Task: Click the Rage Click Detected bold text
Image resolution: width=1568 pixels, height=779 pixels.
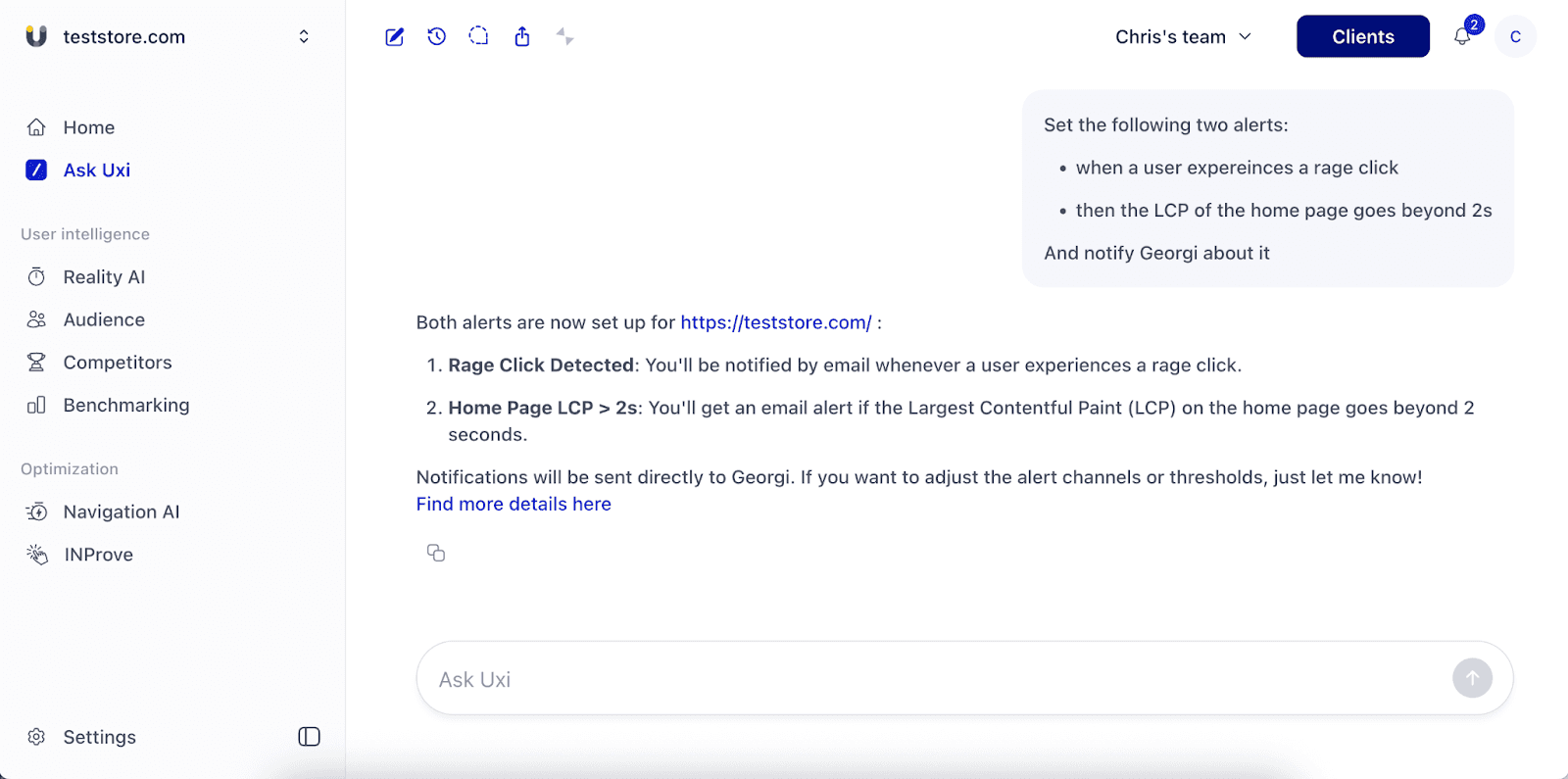Action: point(541,365)
